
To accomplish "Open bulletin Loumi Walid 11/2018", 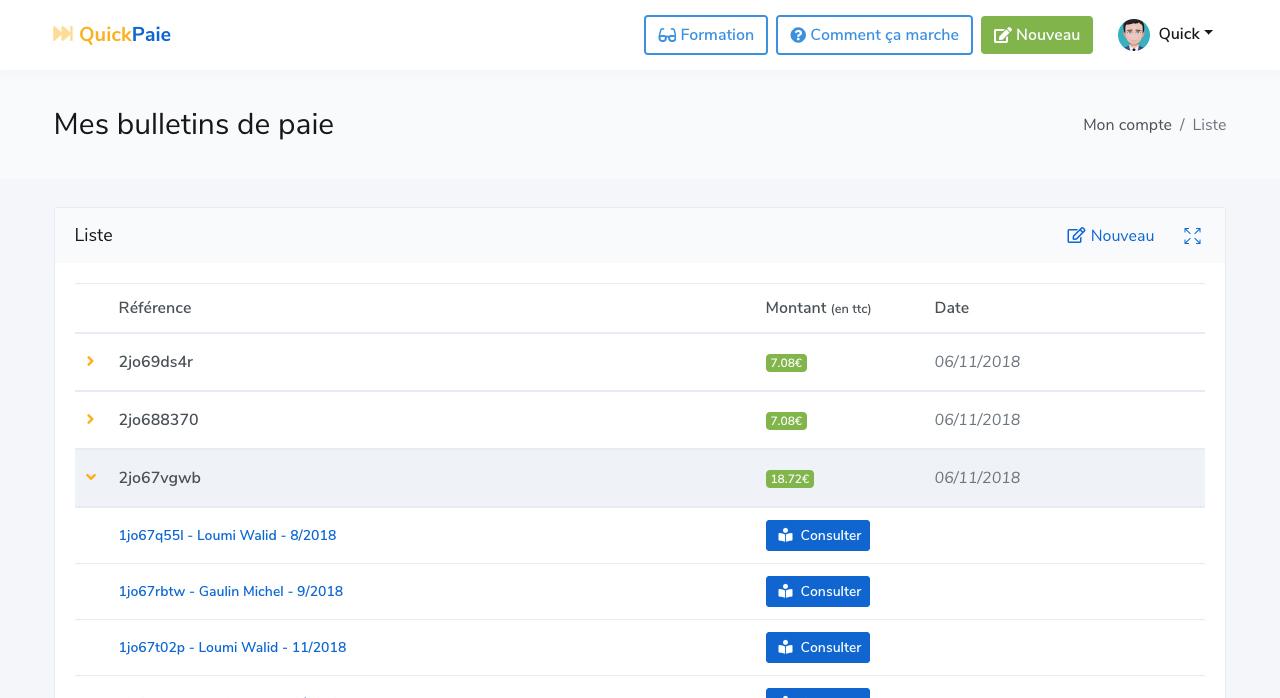I will pyautogui.click(x=232, y=647).
